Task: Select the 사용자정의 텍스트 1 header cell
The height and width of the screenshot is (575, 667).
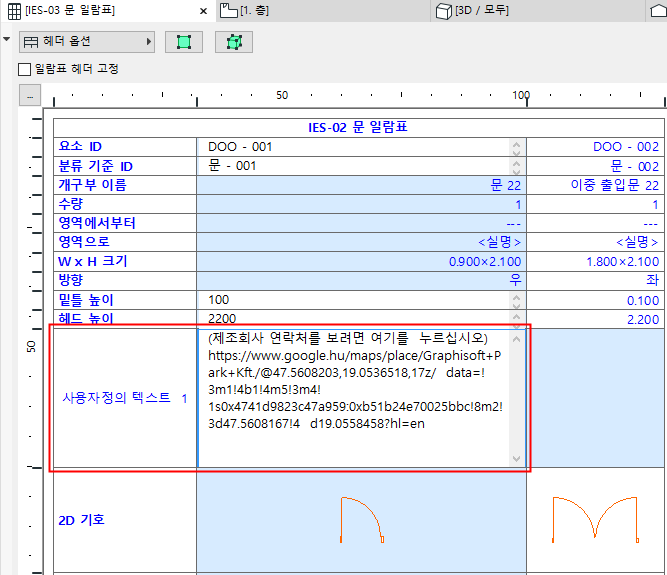Action: tap(125, 398)
